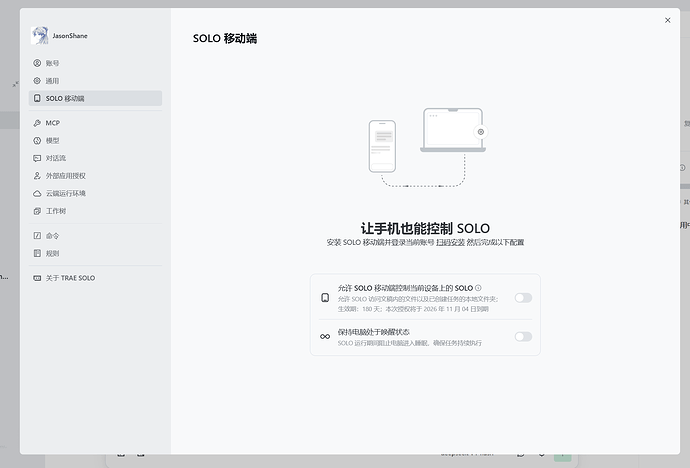Go to MCP settings
The width and height of the screenshot is (690, 468).
(x=95, y=123)
